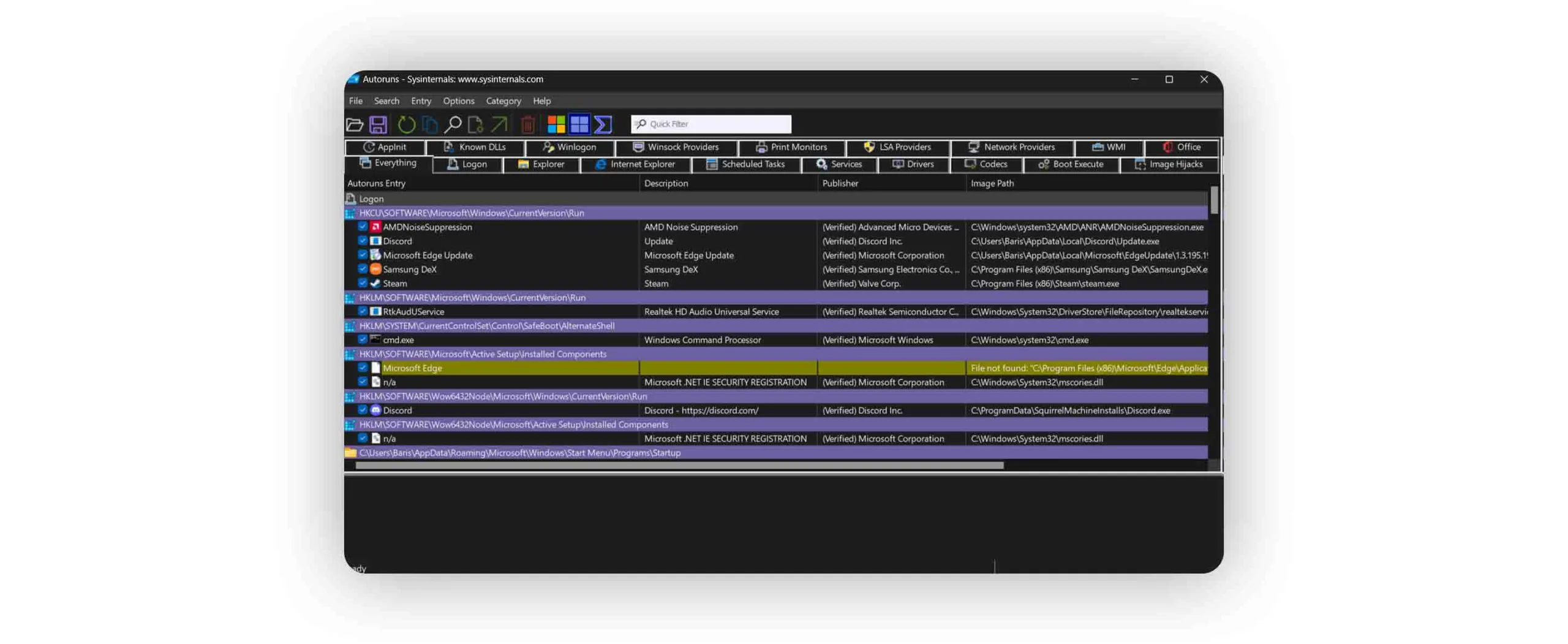Screen dimensions: 1568x644
Task: Click the horizontal scrollbar thumb
Action: coord(679,466)
